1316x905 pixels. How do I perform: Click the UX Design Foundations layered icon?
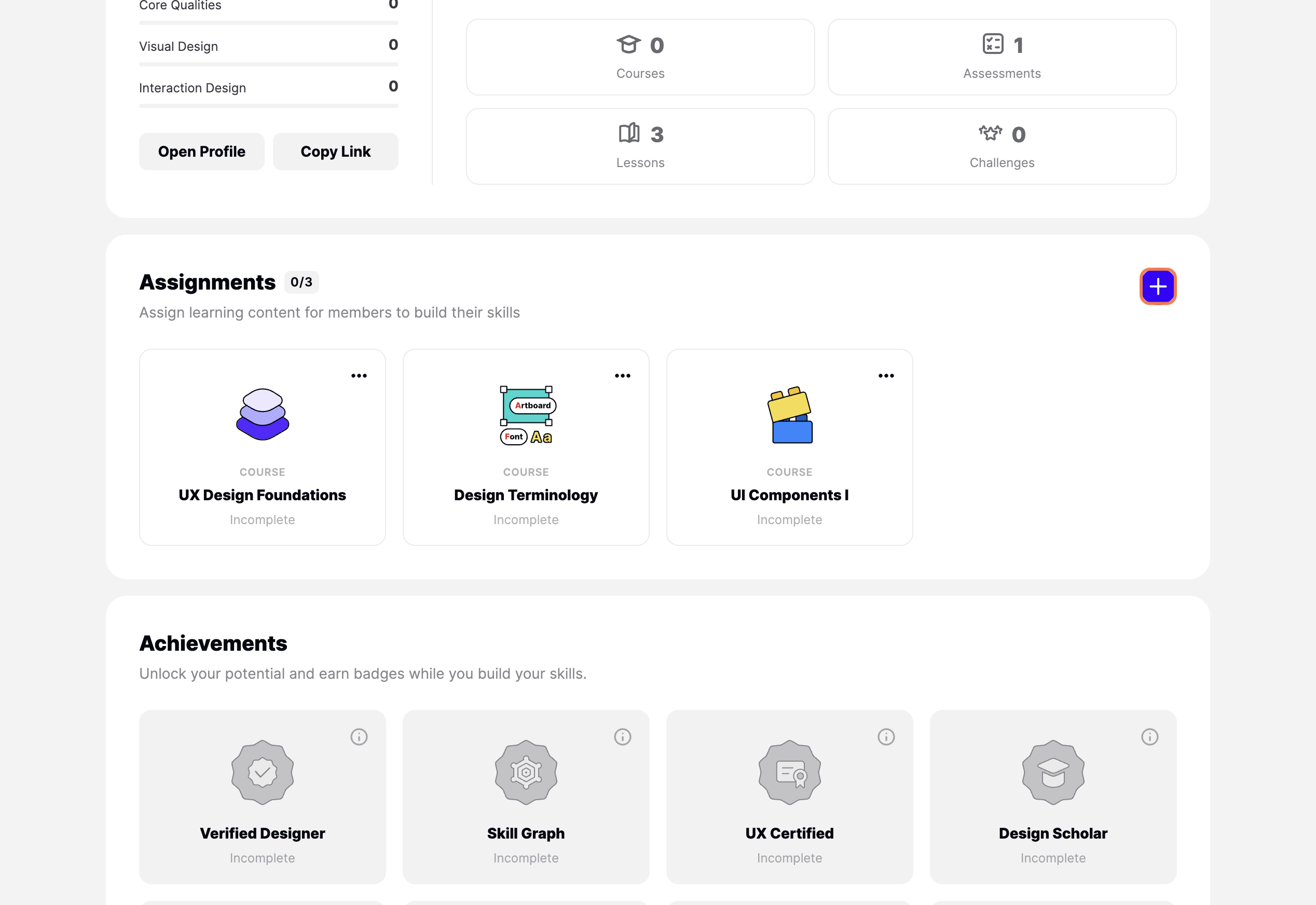tap(263, 415)
